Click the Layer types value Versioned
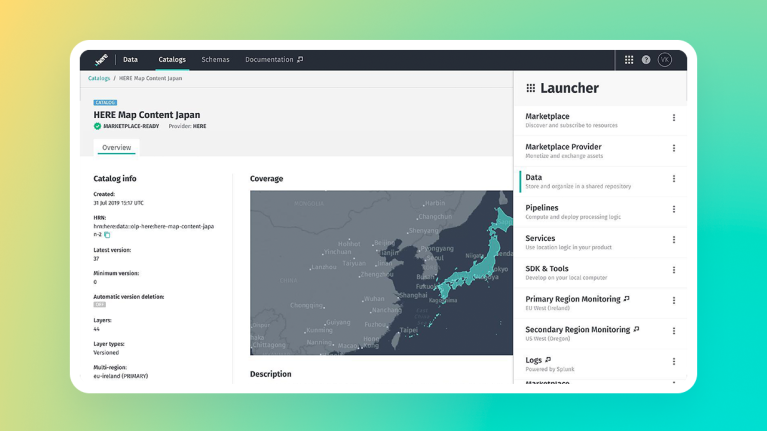767x431 pixels. (106, 353)
